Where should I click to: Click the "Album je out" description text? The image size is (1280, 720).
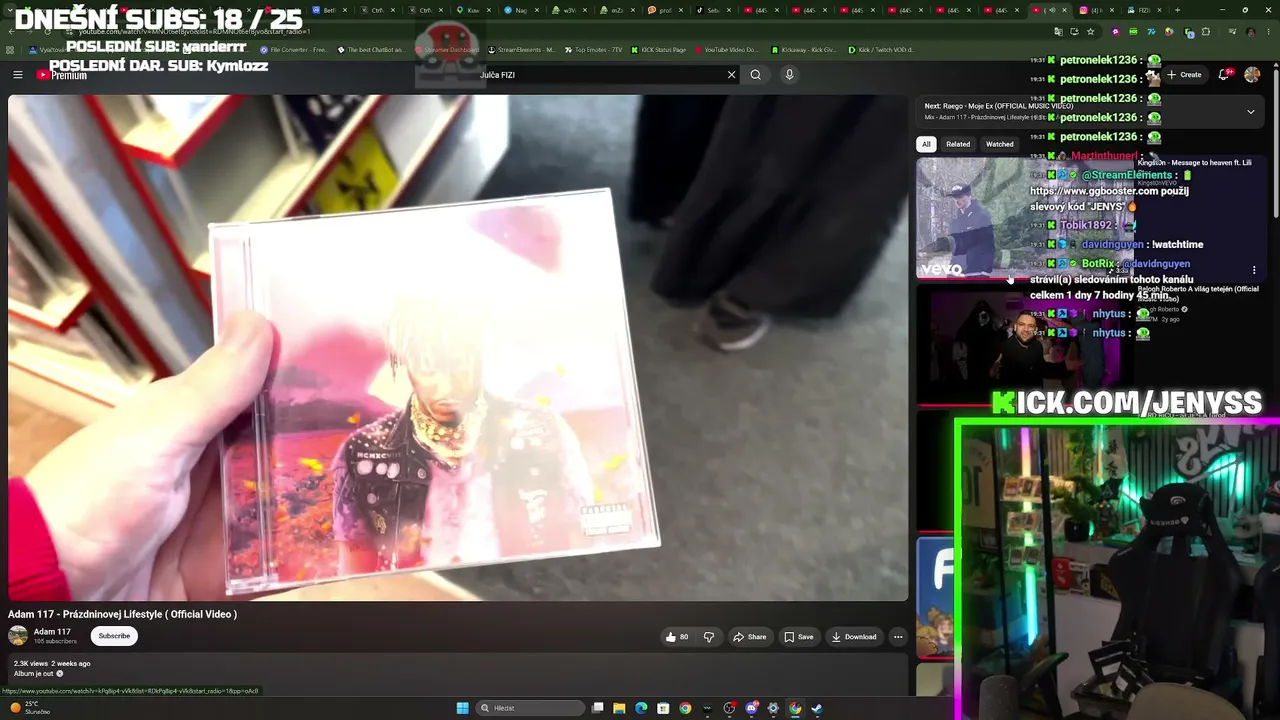[33, 674]
